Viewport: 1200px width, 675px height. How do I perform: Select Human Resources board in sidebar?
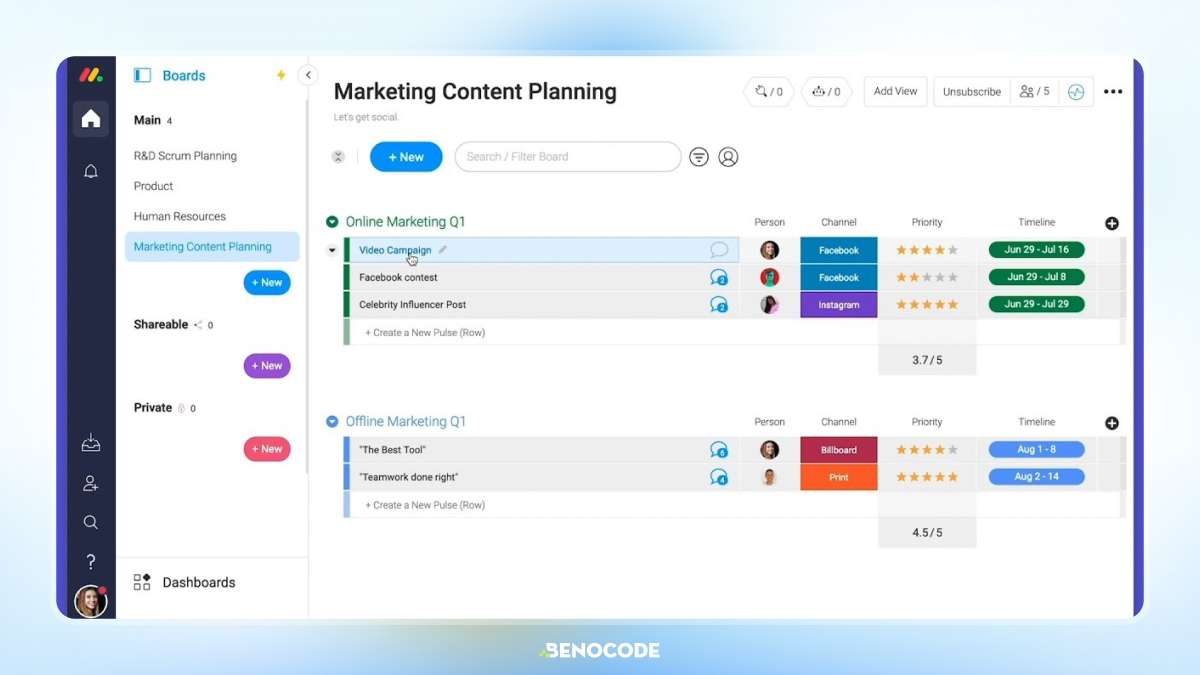180,216
